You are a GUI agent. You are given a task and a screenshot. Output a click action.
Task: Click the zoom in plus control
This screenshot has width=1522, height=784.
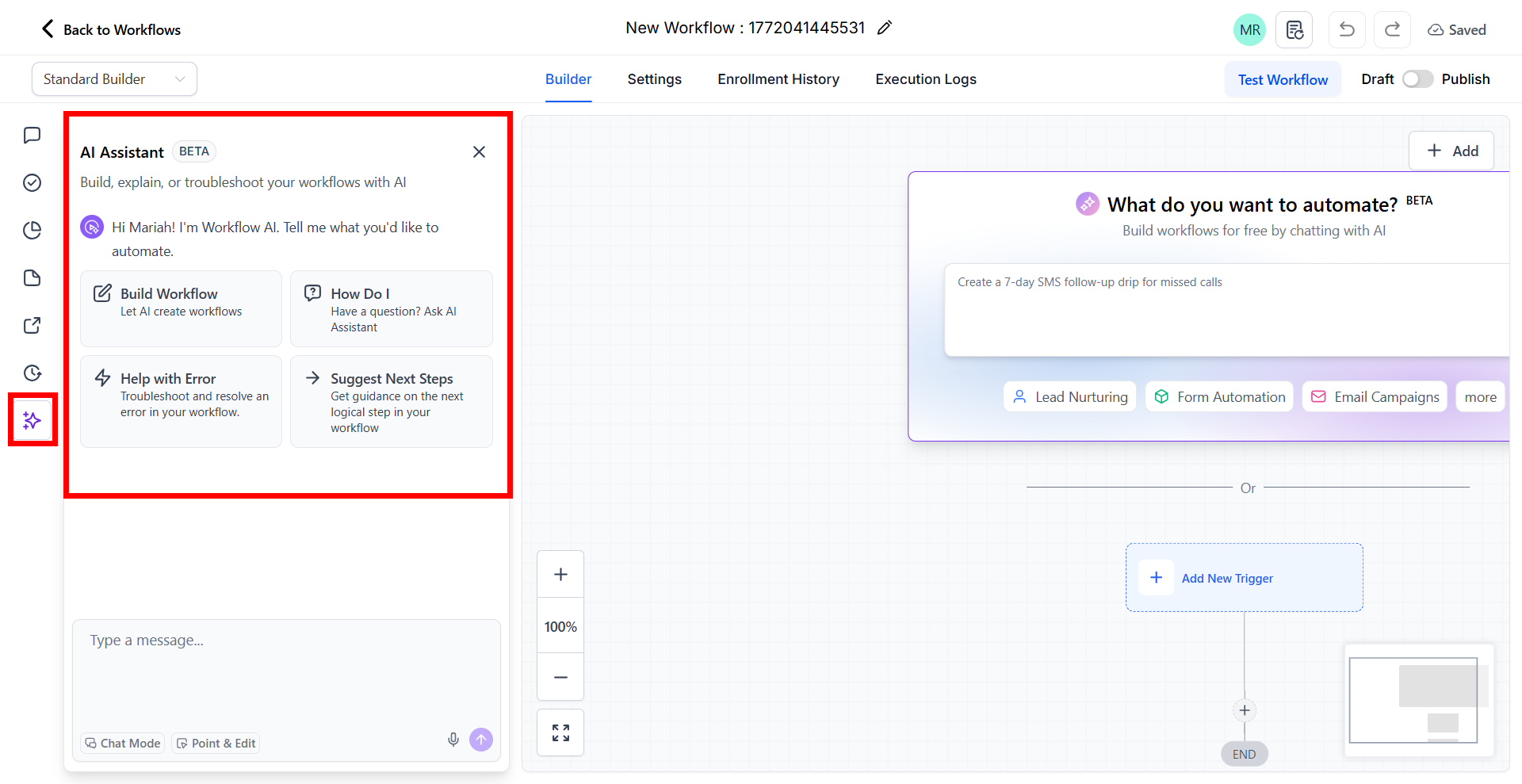(560, 575)
